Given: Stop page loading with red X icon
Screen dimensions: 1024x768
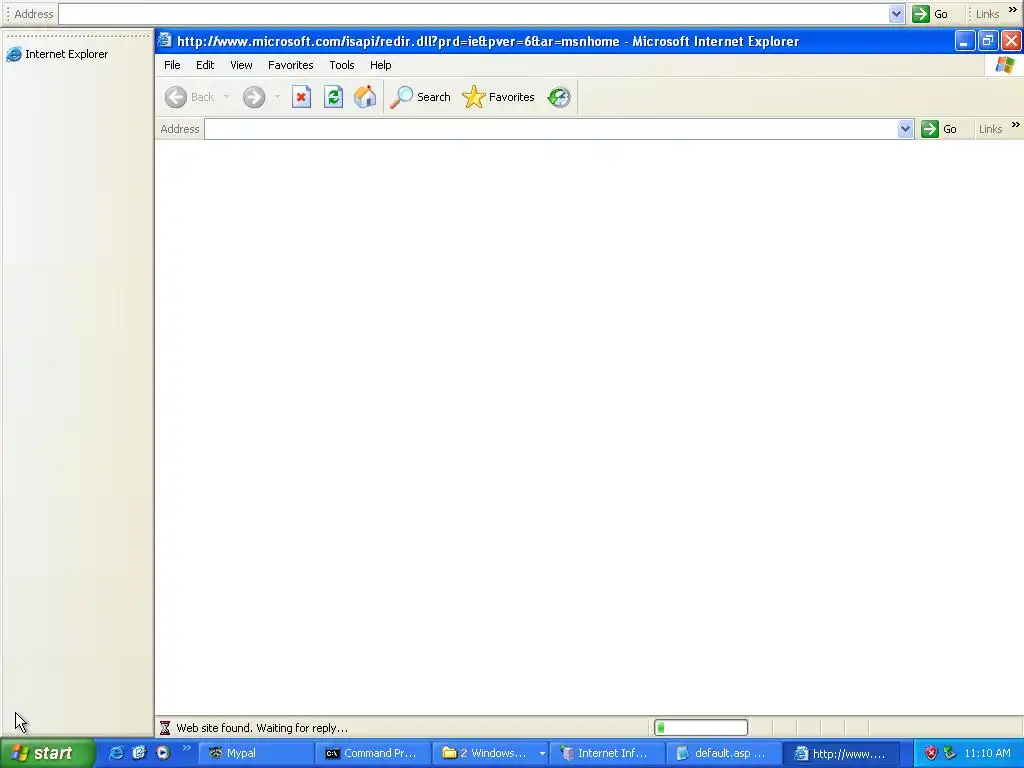Looking at the screenshot, I should (301, 97).
